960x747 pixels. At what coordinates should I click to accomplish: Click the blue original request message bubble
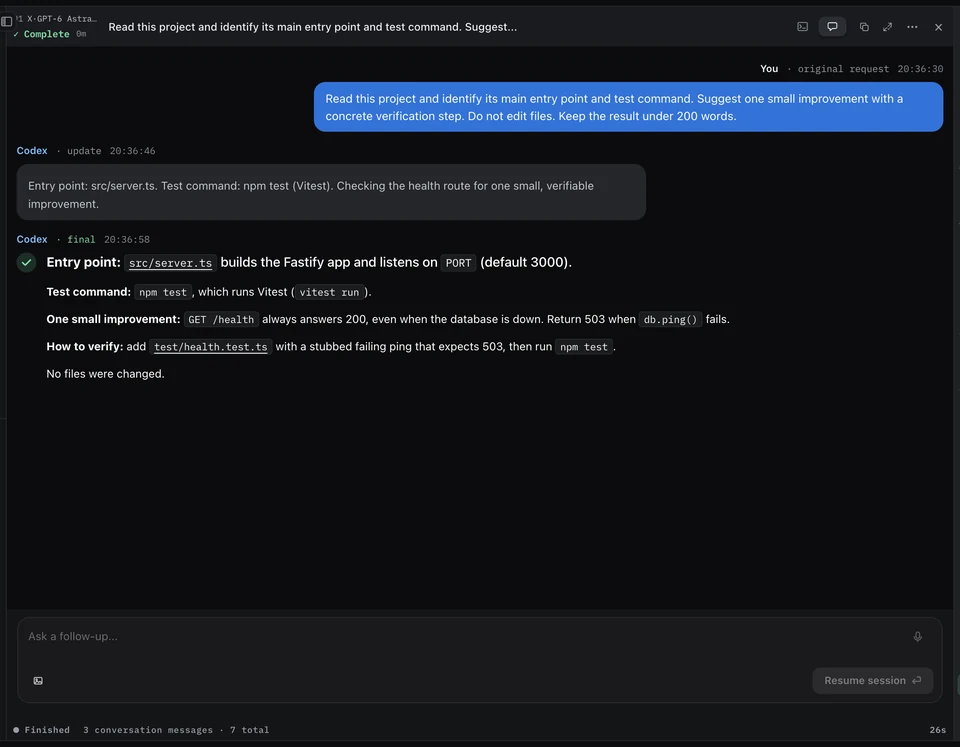628,107
